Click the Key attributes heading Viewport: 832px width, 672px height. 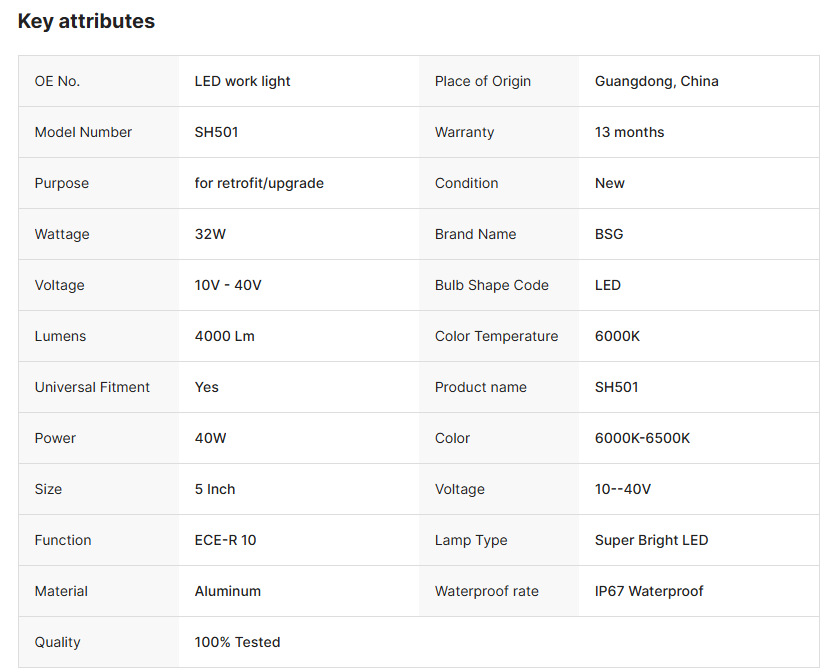[86, 21]
